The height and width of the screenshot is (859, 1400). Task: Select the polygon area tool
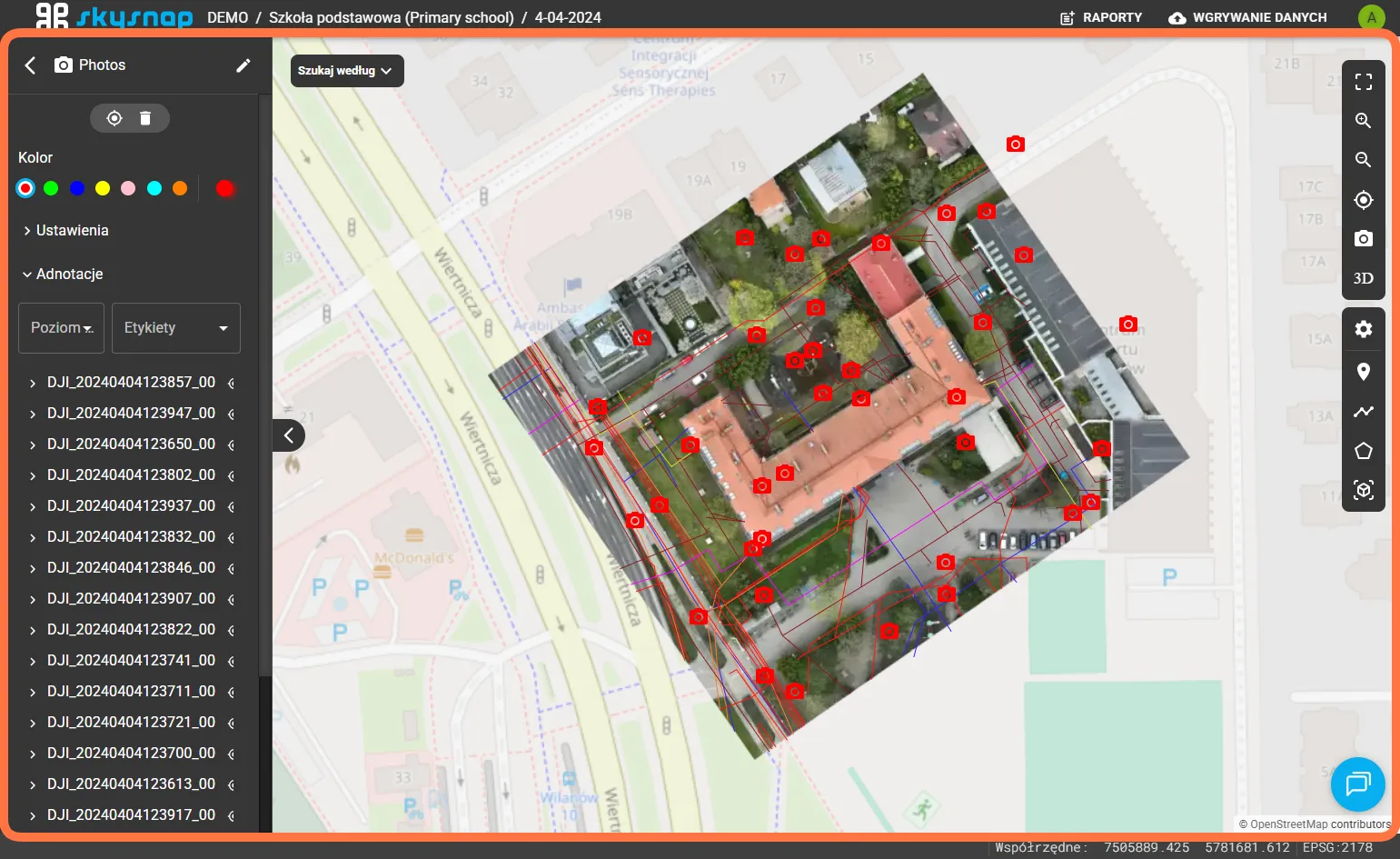tap(1363, 451)
